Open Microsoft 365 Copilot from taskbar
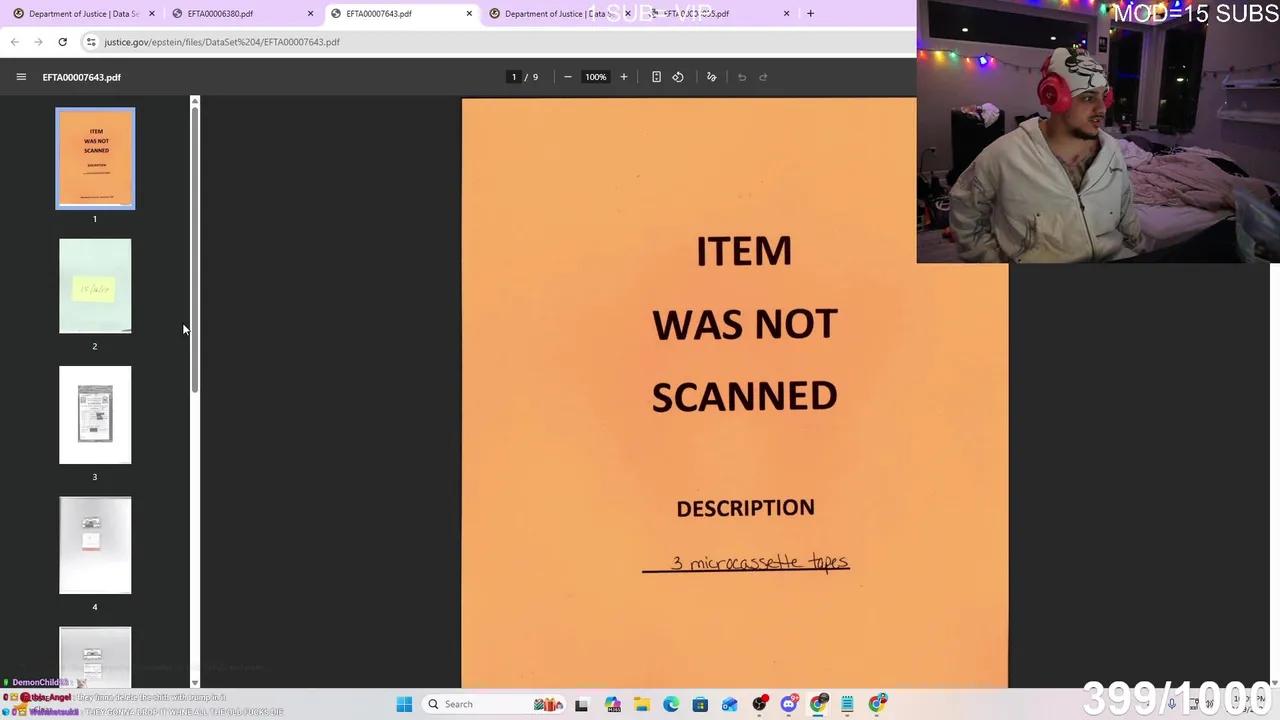 [x=613, y=704]
